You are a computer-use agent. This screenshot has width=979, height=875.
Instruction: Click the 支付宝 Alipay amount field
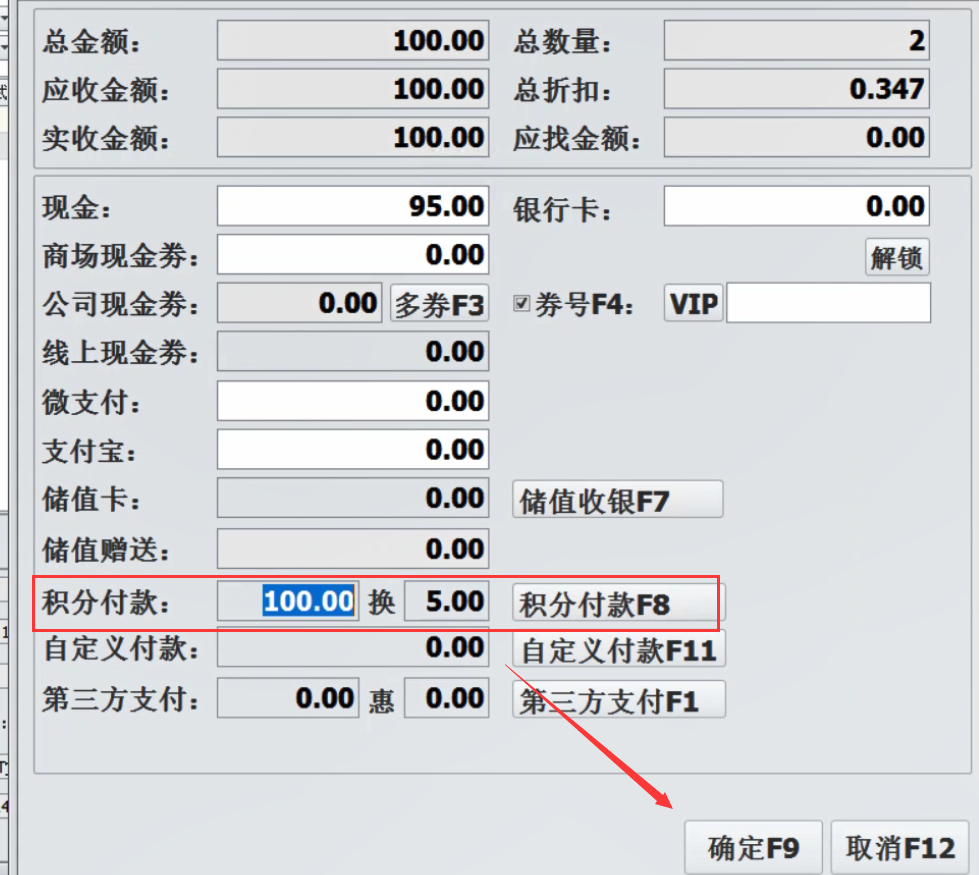[x=352, y=450]
